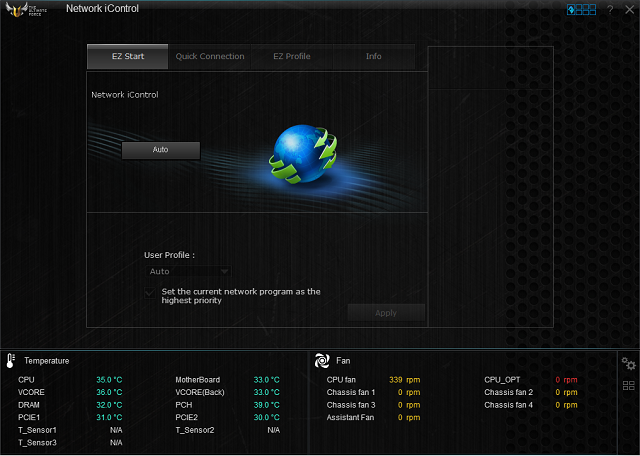This screenshot has width=640, height=456.
Task: Open the Info tab
Action: click(373, 57)
